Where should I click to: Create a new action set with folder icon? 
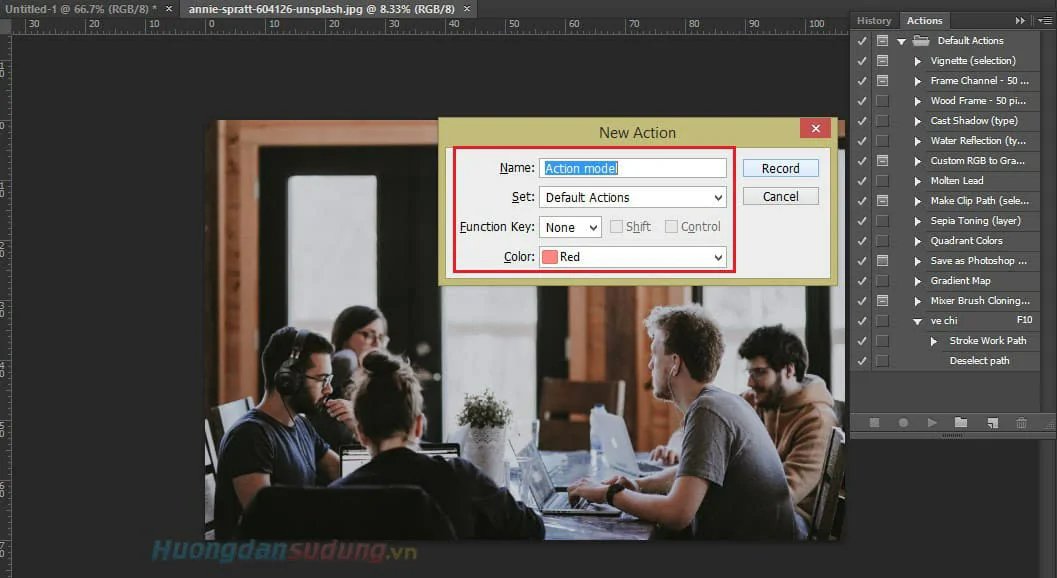pos(961,422)
